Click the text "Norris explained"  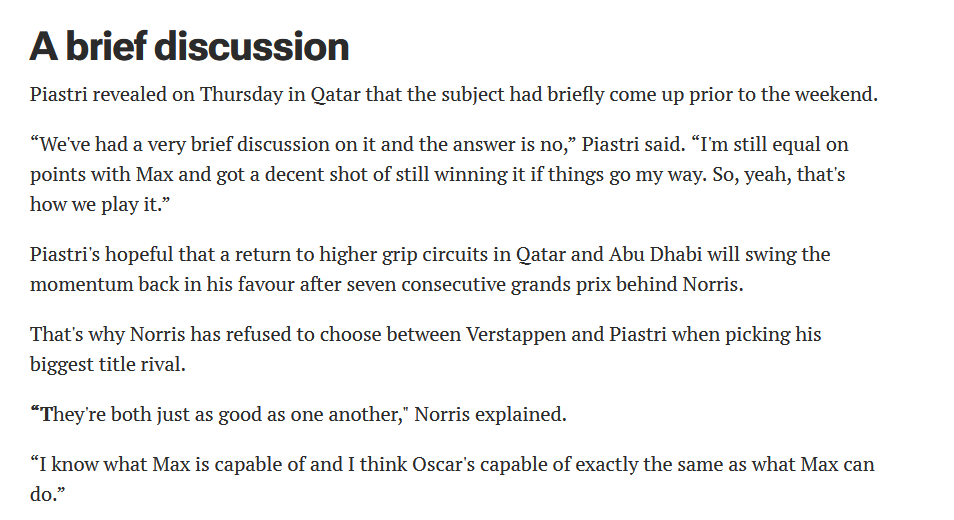[x=497, y=414]
